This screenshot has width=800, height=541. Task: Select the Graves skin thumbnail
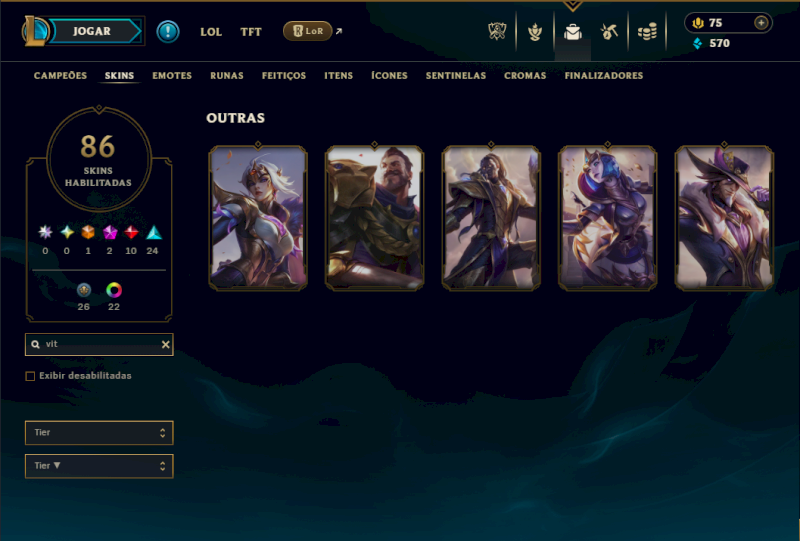374,218
